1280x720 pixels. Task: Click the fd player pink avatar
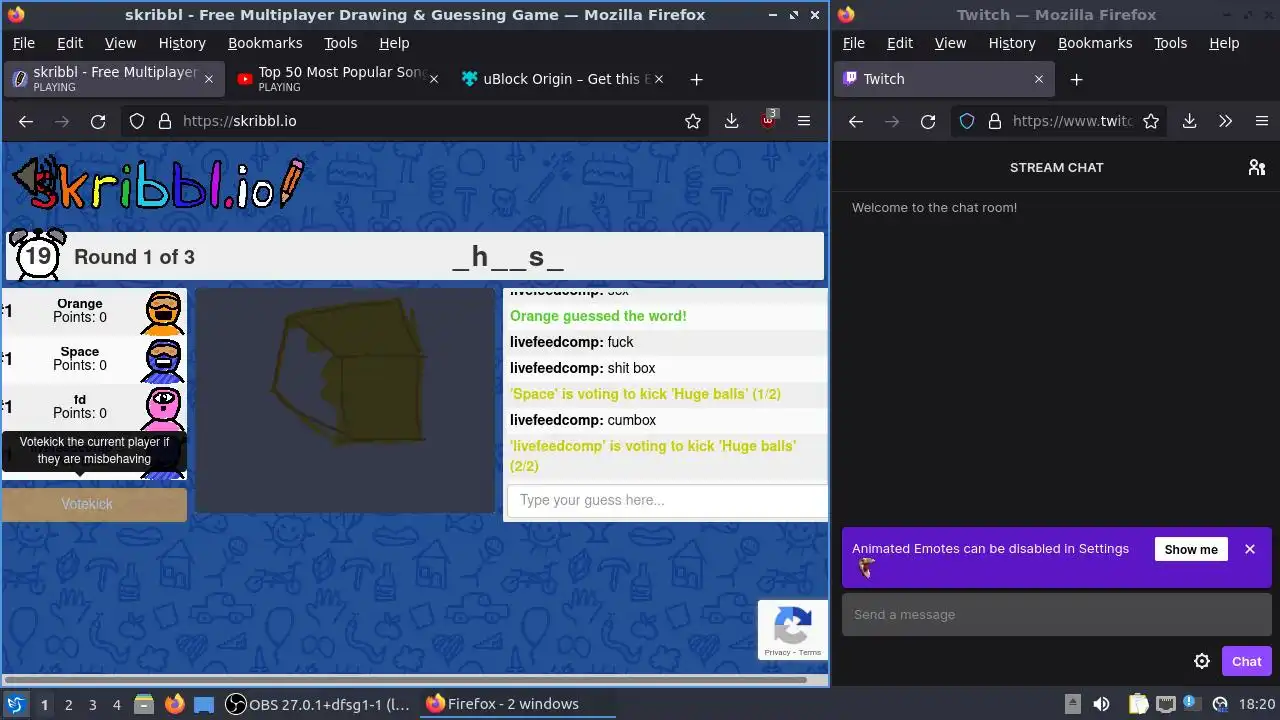[163, 408]
